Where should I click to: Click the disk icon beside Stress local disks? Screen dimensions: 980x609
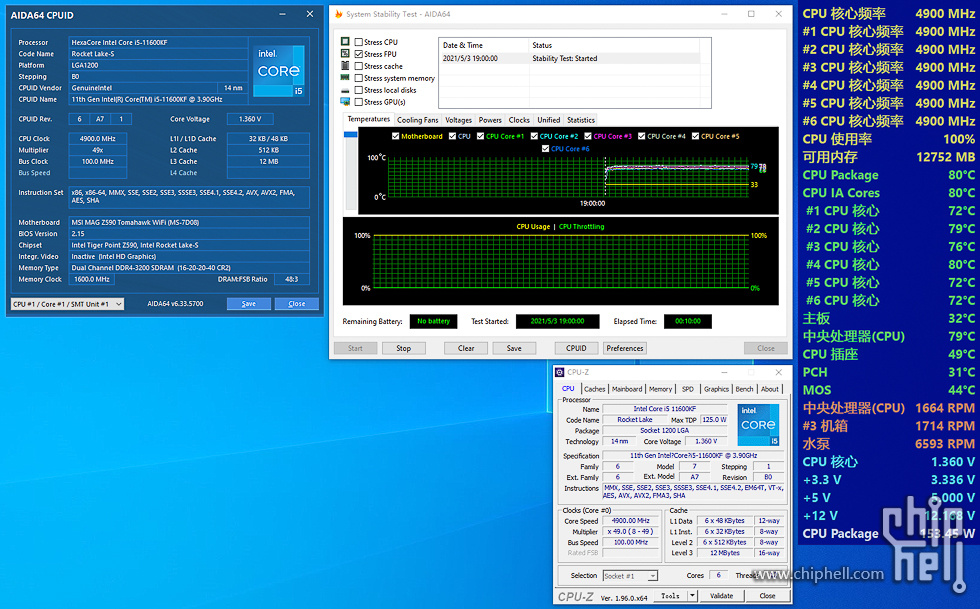click(345, 90)
